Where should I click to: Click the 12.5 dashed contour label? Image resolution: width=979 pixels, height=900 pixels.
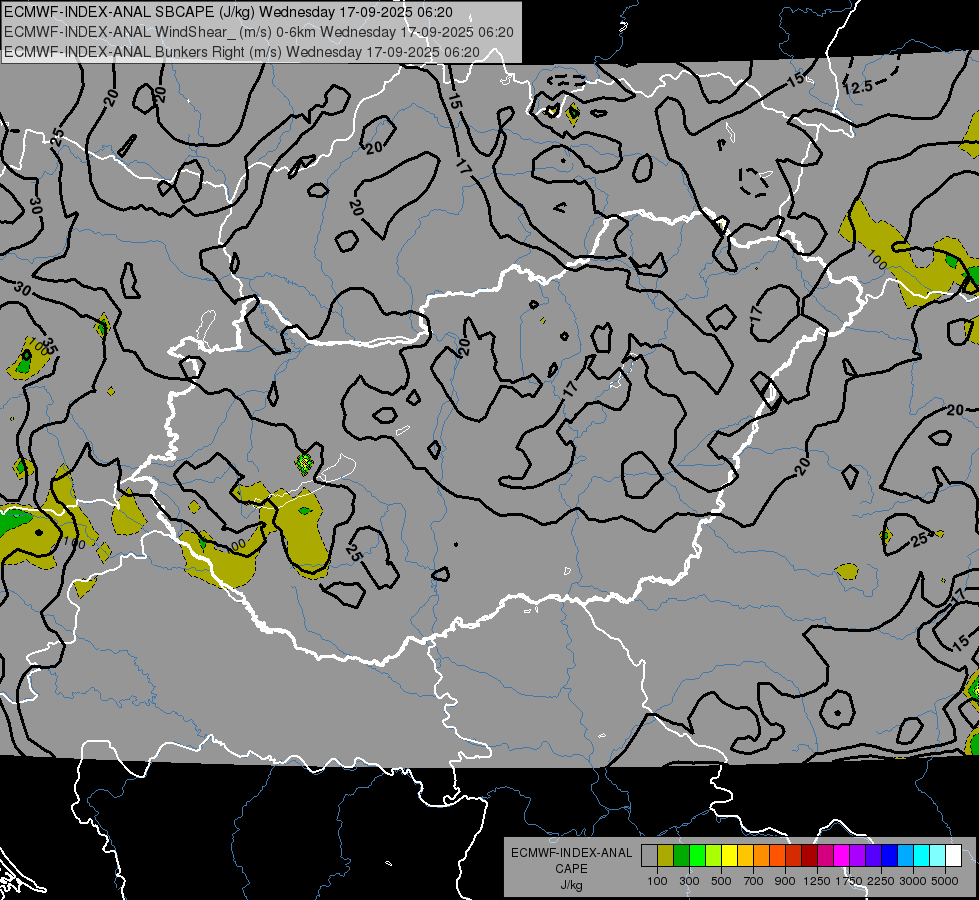(x=858, y=87)
